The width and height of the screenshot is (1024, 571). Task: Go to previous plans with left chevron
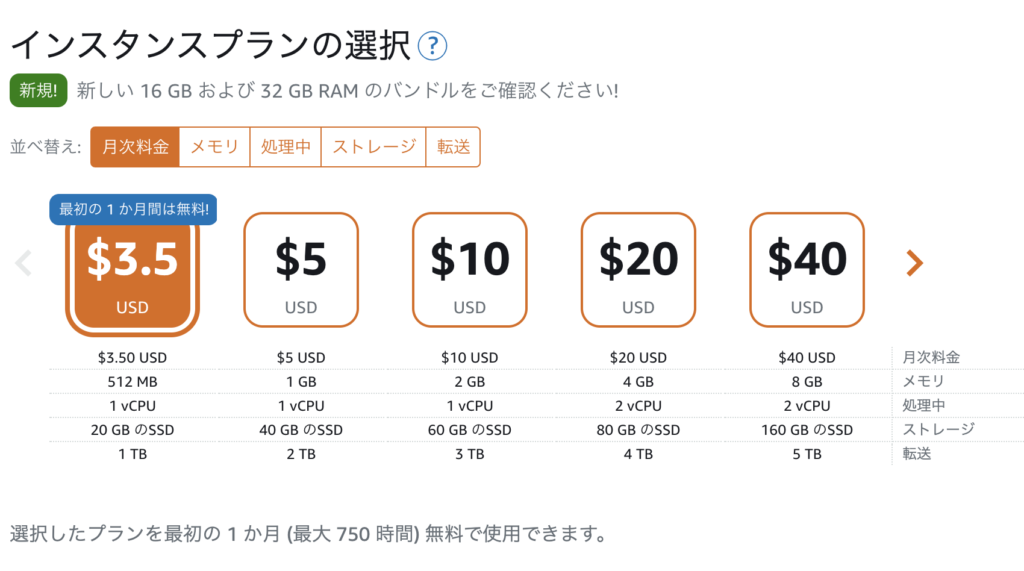[24, 263]
